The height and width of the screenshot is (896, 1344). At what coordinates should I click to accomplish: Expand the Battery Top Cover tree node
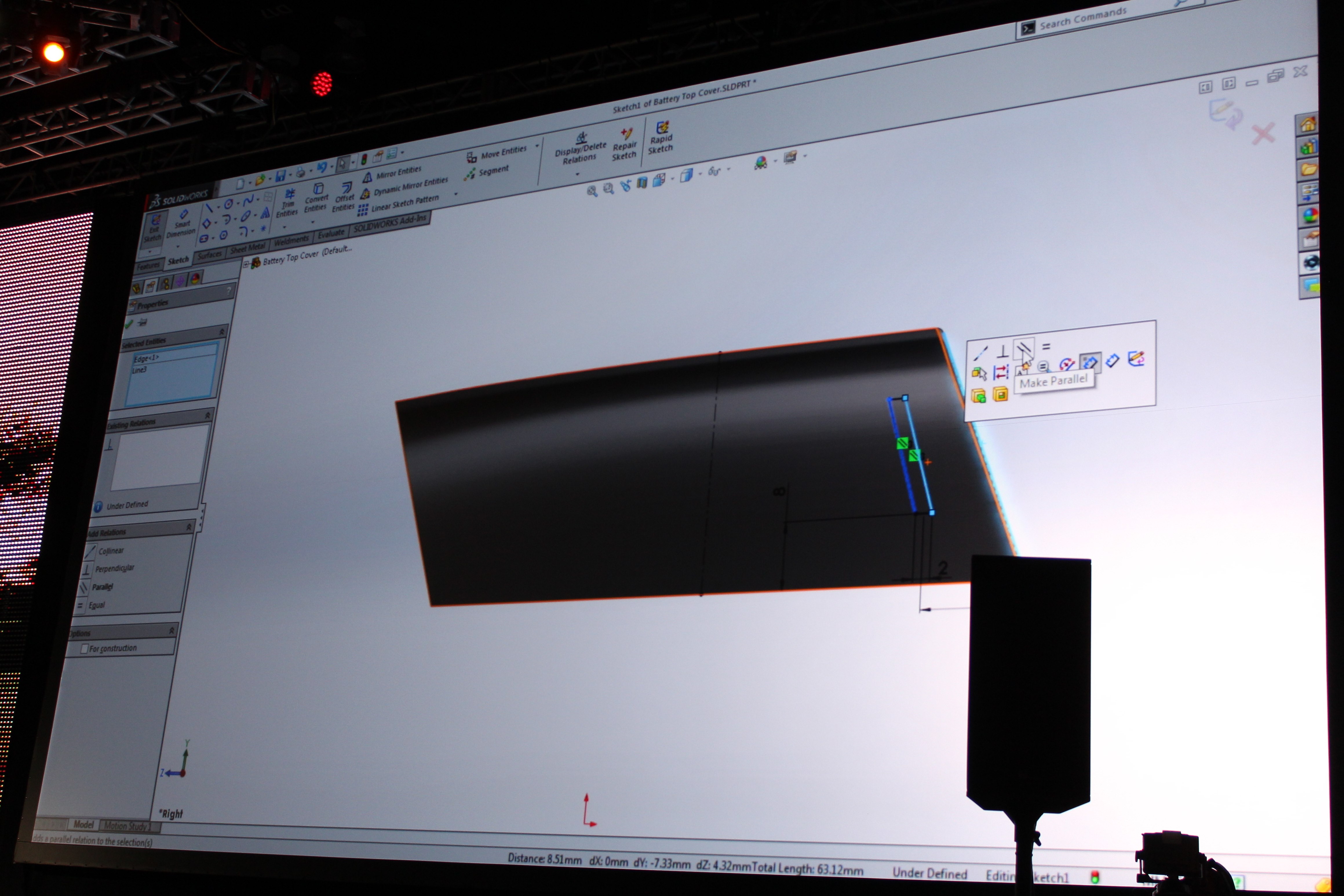click(246, 264)
